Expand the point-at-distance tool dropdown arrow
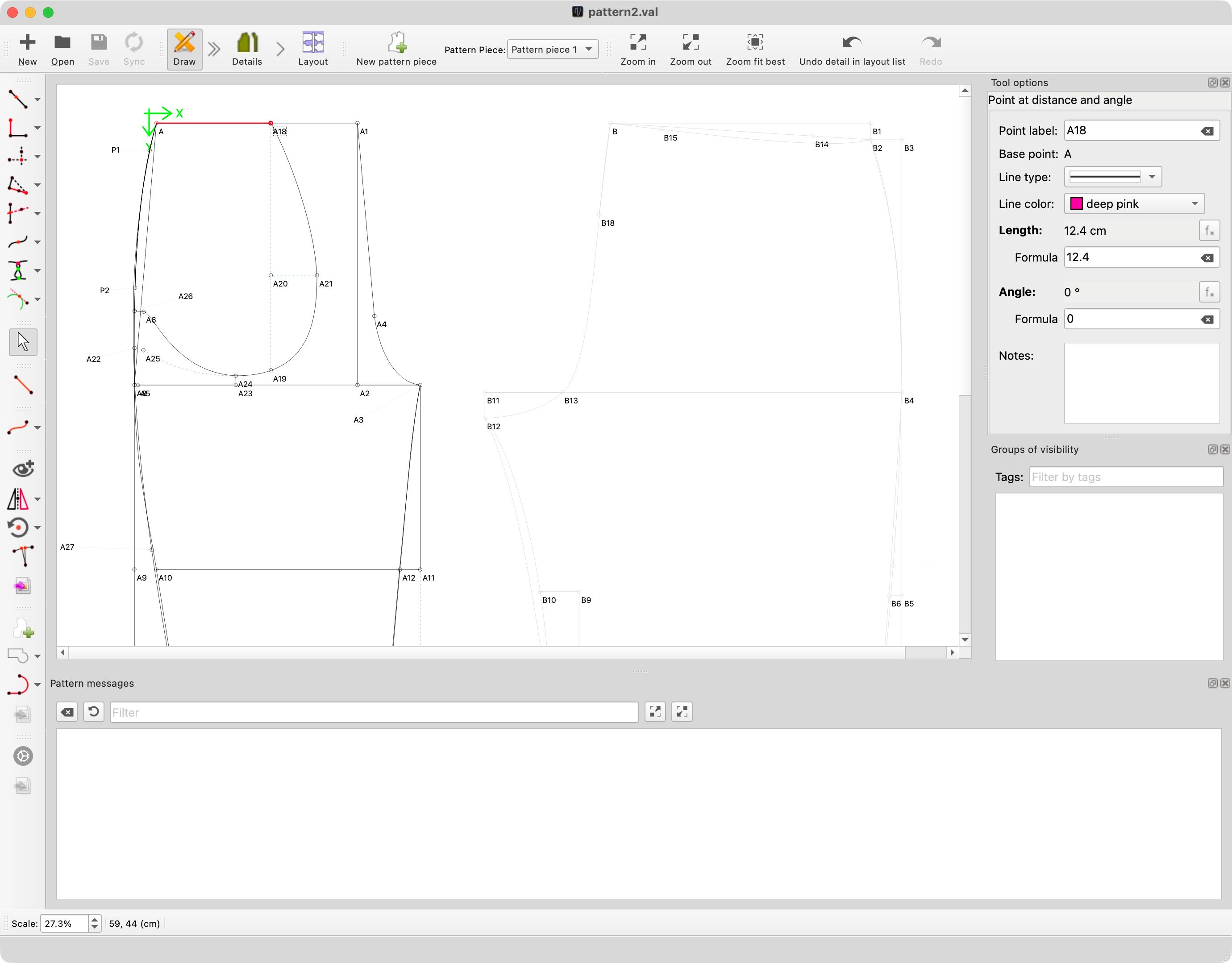The width and height of the screenshot is (1232, 963). [x=37, y=99]
